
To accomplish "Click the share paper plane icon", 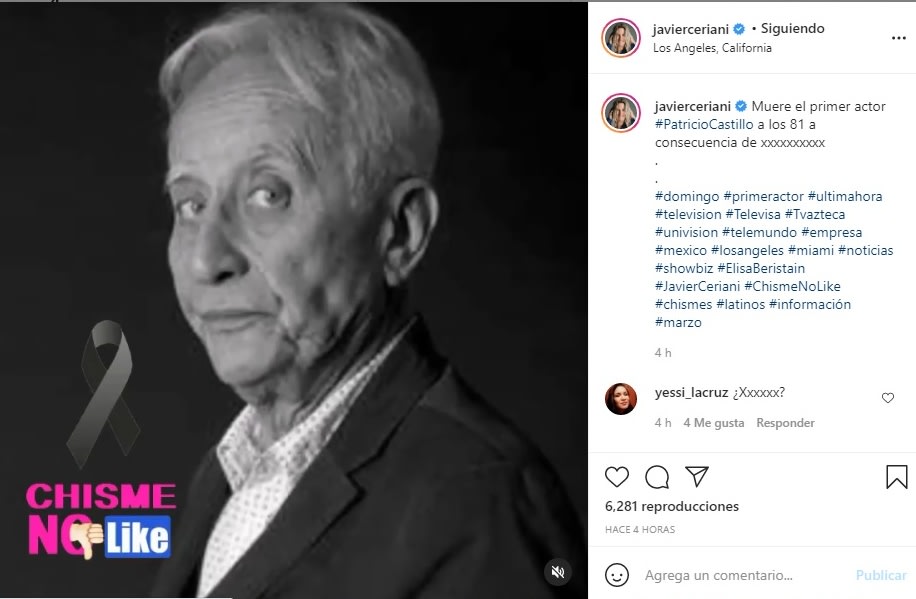I will pos(697,476).
